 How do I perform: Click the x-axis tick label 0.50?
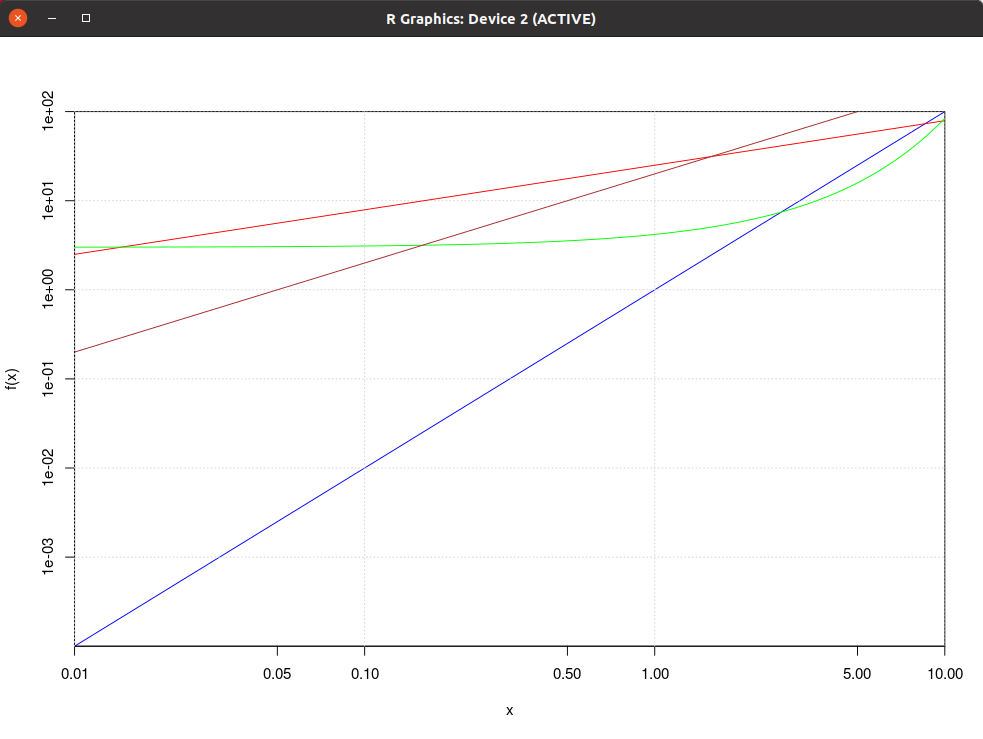567,674
